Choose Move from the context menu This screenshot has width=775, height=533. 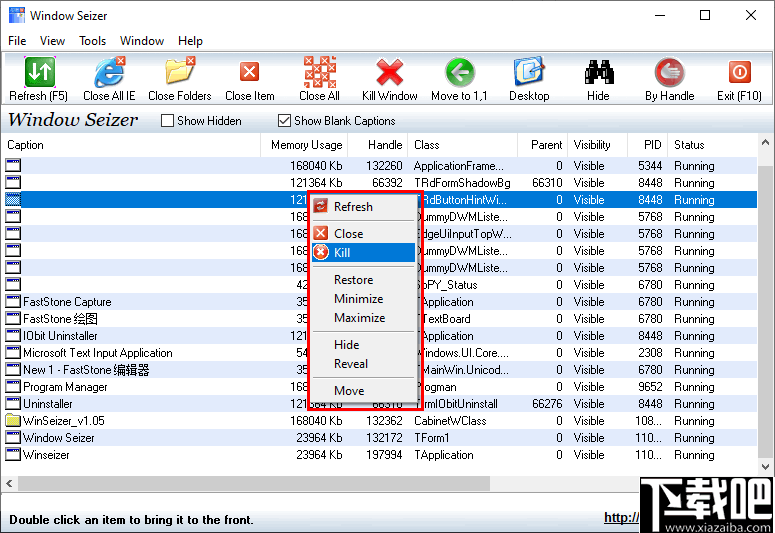[364, 391]
